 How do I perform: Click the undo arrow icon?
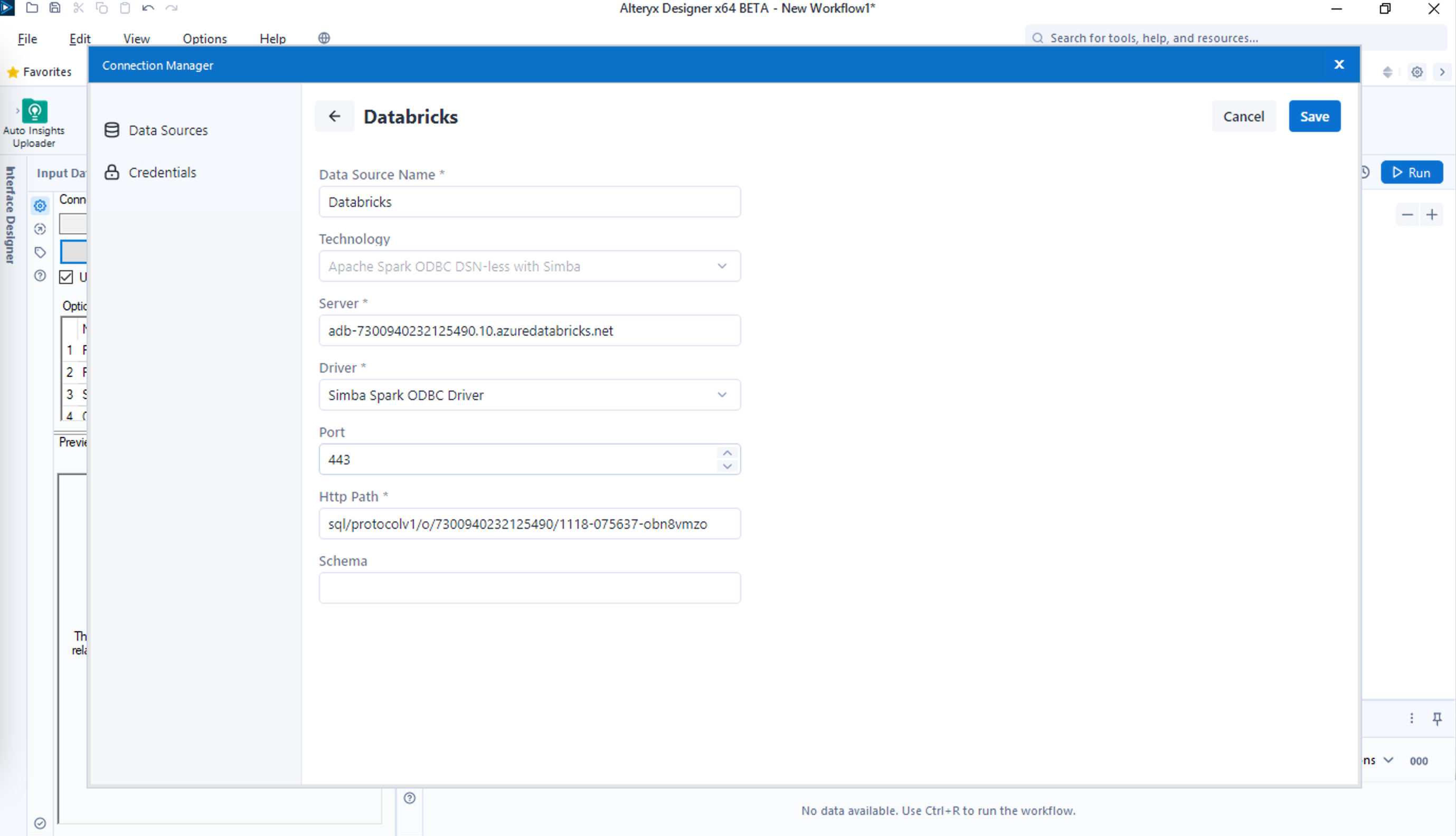coord(148,8)
